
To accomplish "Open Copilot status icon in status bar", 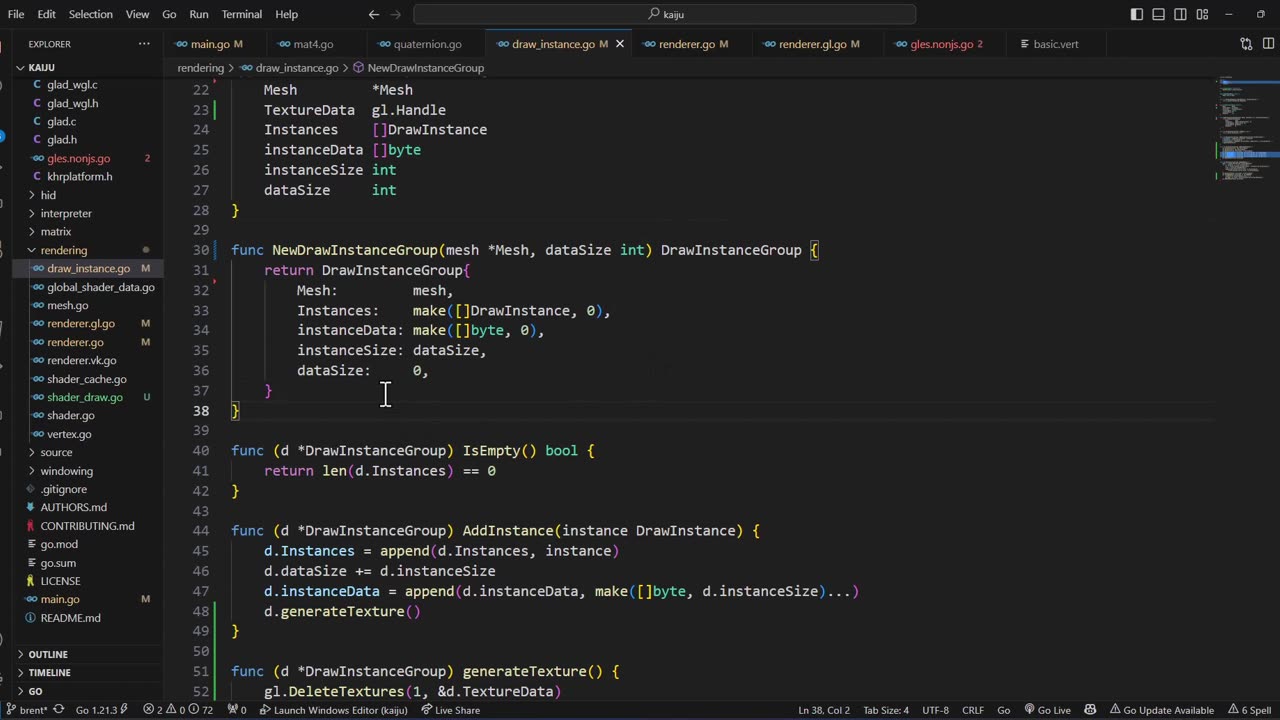I will (x=1090, y=710).
